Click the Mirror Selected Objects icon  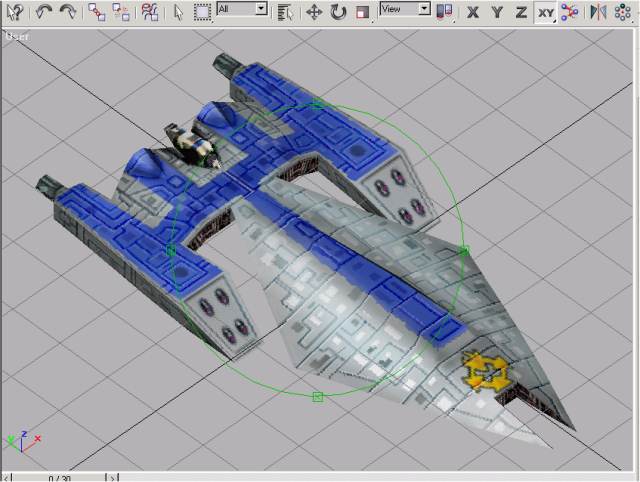click(598, 12)
